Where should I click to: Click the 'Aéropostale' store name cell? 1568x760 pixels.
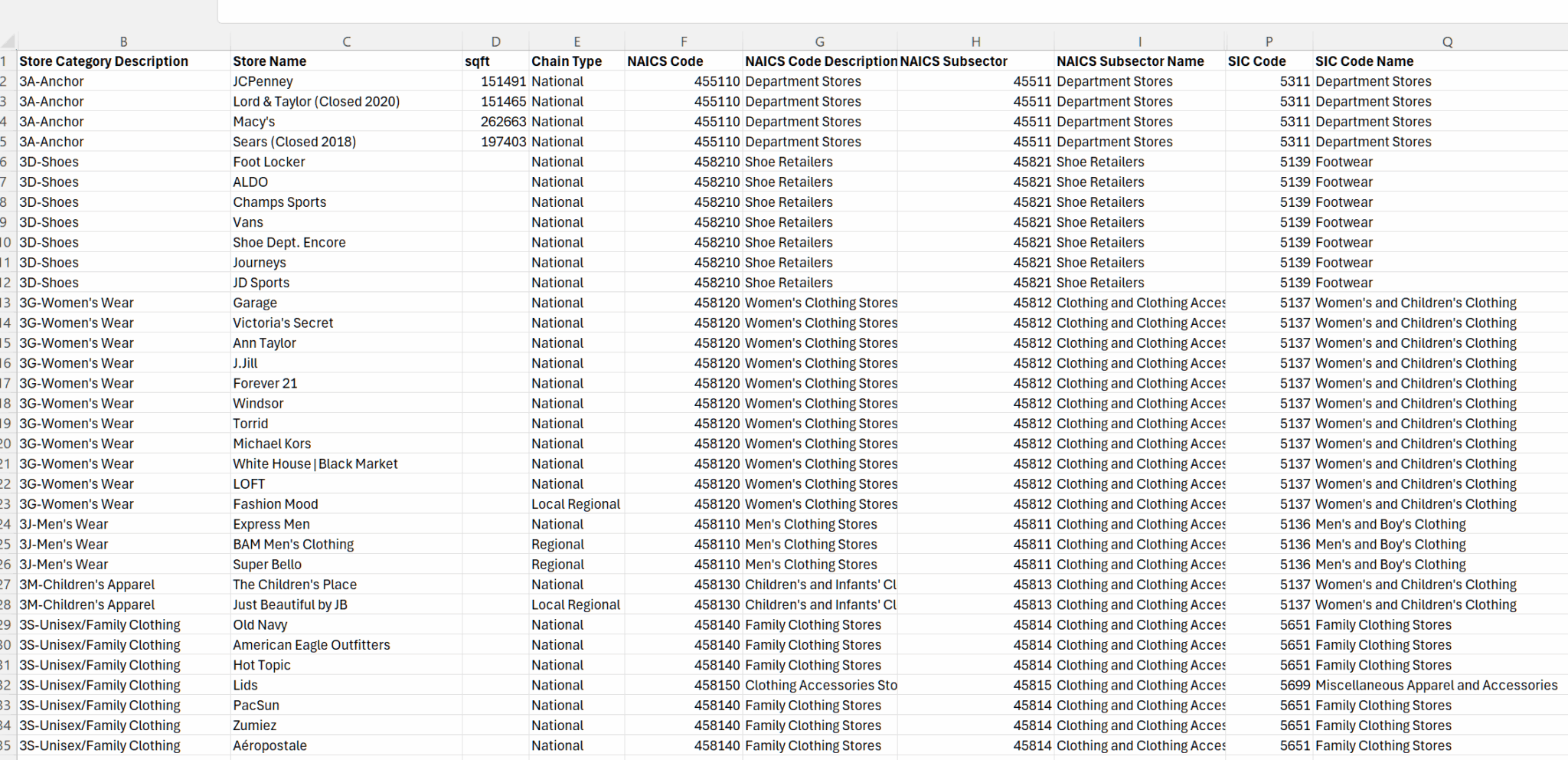coord(269,746)
